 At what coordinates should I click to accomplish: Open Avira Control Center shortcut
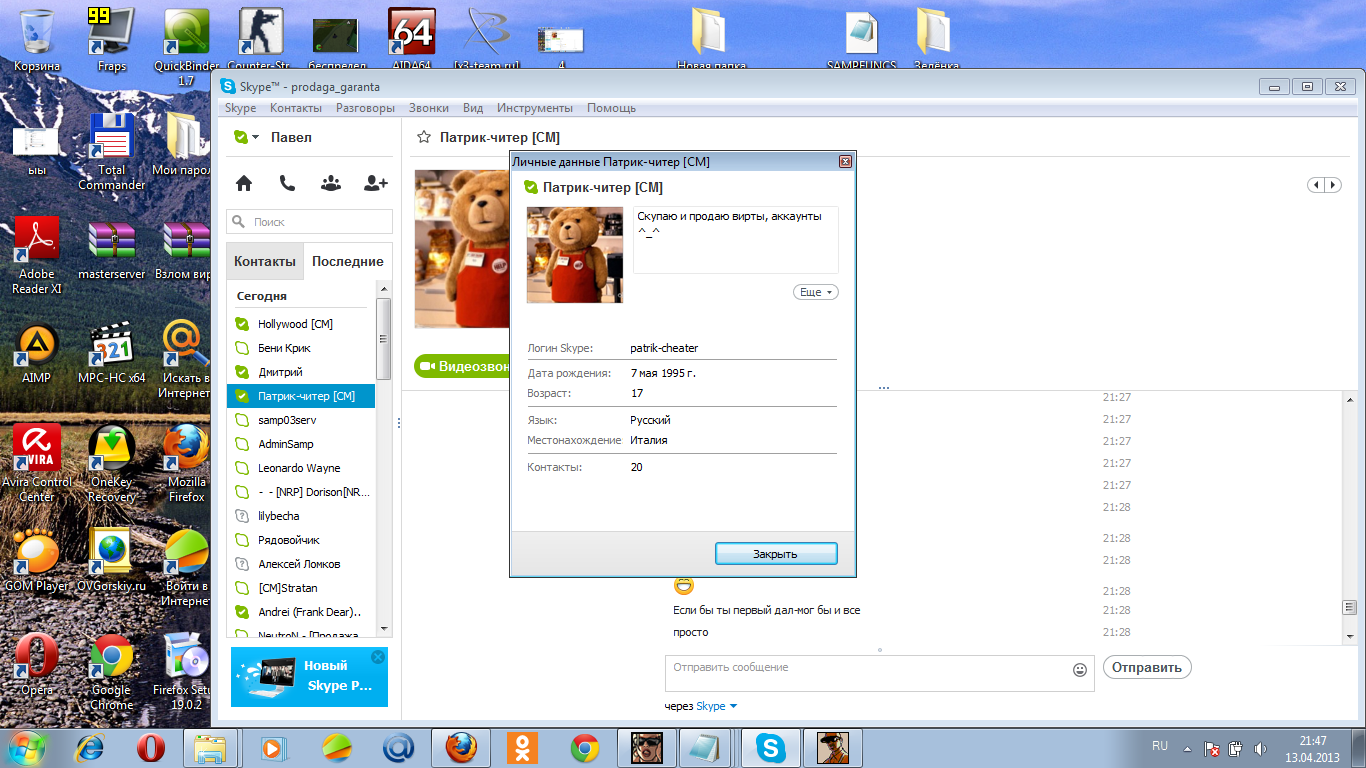coord(37,463)
